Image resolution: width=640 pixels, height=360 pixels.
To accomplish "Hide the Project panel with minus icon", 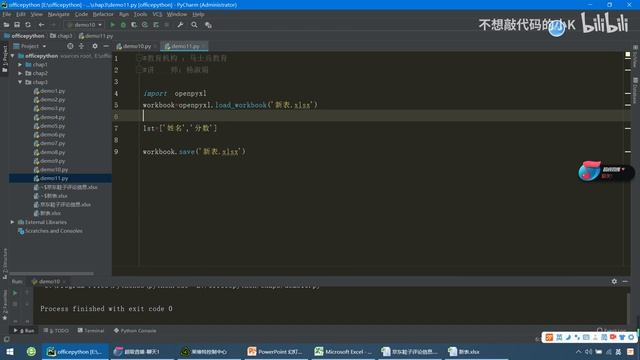I will coord(106,46).
